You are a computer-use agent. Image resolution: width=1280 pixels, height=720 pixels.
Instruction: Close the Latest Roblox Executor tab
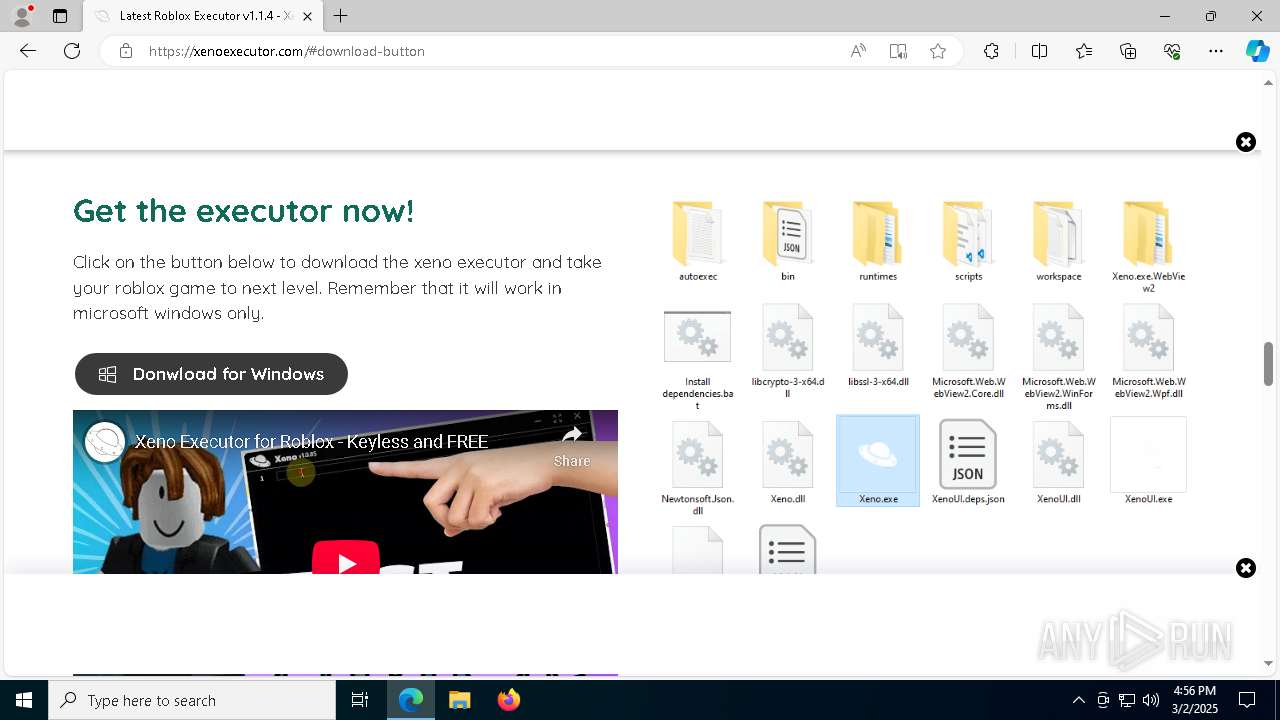click(307, 16)
